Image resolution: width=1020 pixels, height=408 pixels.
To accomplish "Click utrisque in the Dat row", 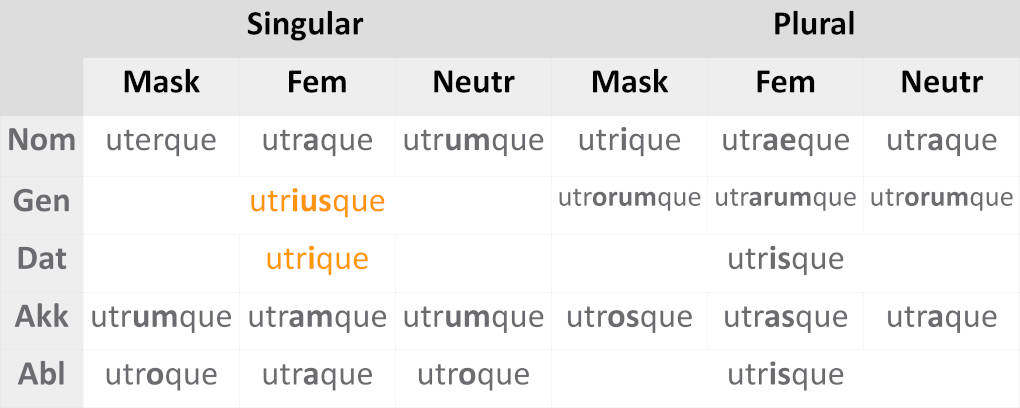I will (x=786, y=259).
